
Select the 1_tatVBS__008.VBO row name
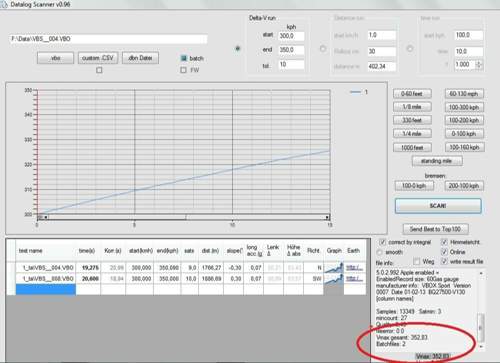(x=47, y=278)
